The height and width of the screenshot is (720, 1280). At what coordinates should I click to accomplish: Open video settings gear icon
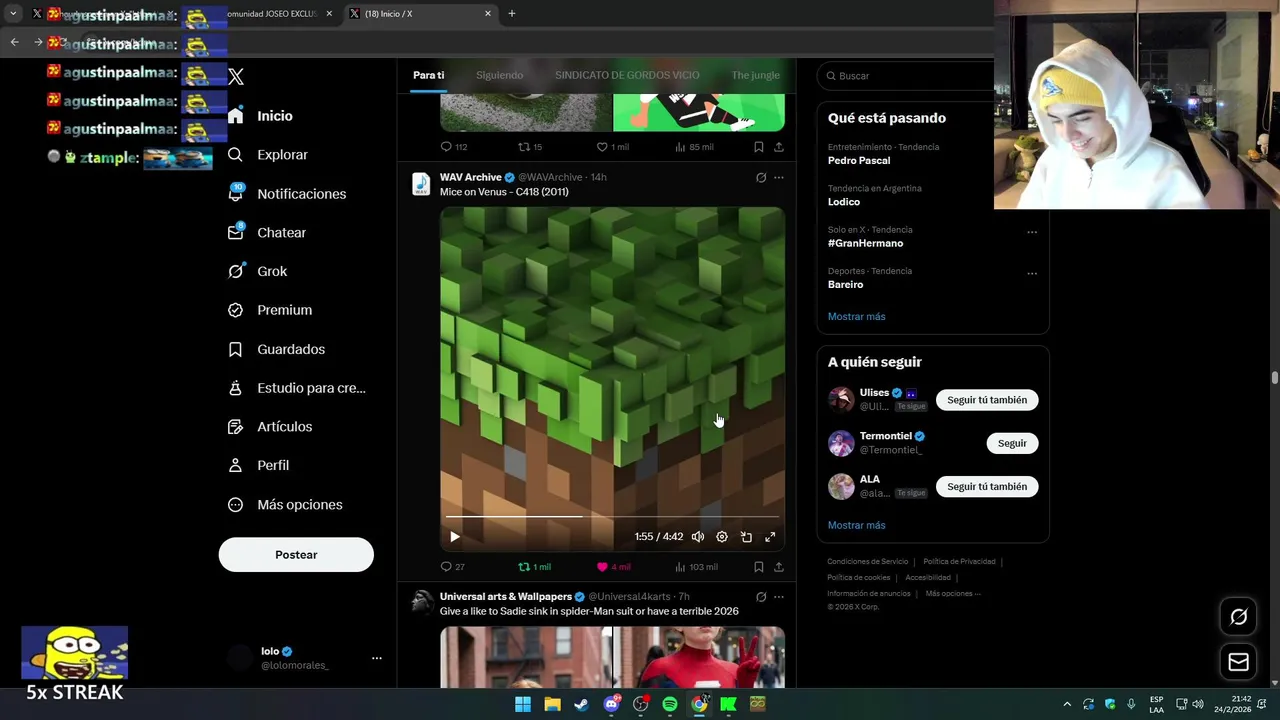point(722,537)
